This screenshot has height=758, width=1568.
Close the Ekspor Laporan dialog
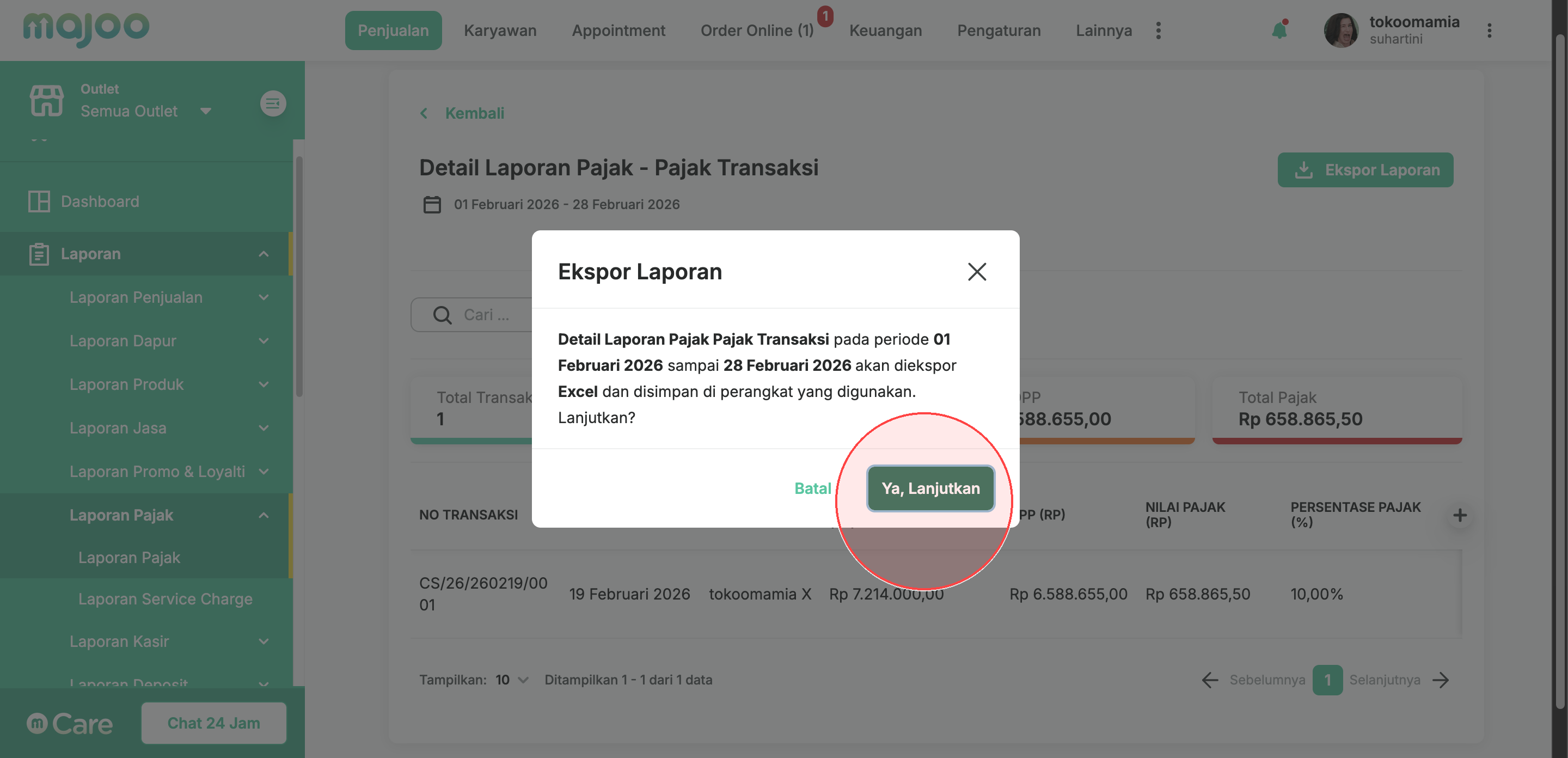pyautogui.click(x=976, y=272)
